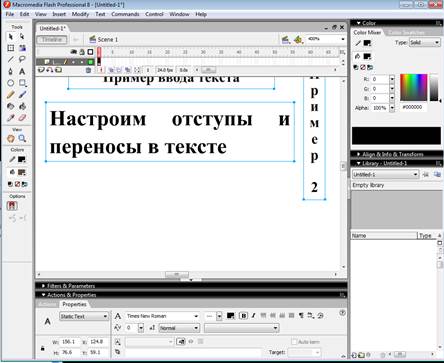This screenshot has height=363, width=444.
Task: Open the Times New Roman font dropdown
Action: (162, 316)
